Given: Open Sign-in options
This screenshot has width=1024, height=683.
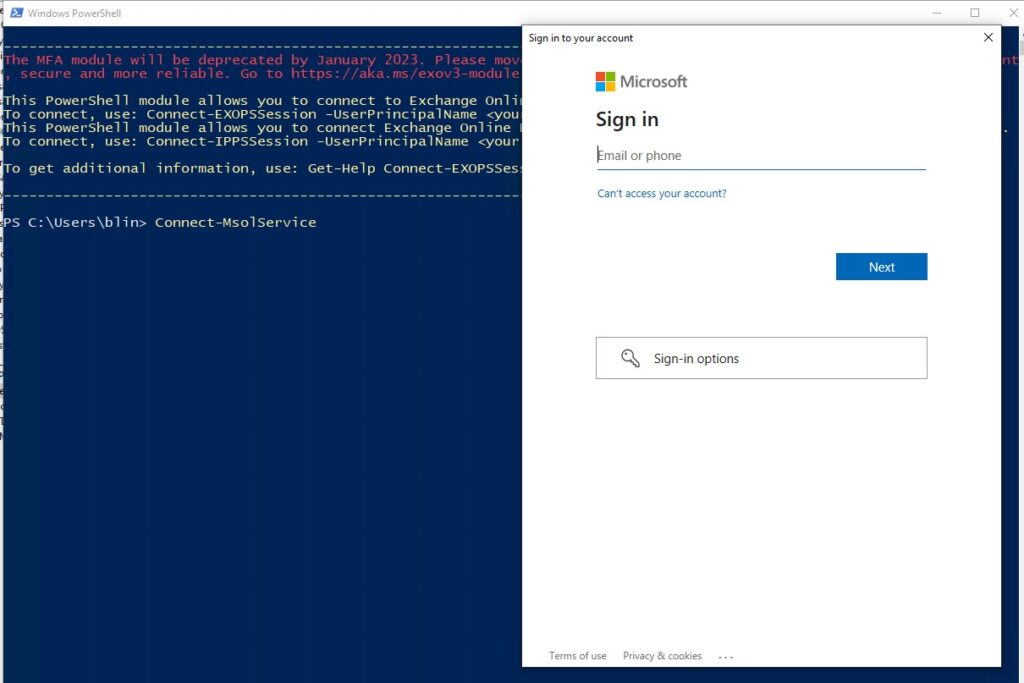Looking at the screenshot, I should (x=761, y=358).
